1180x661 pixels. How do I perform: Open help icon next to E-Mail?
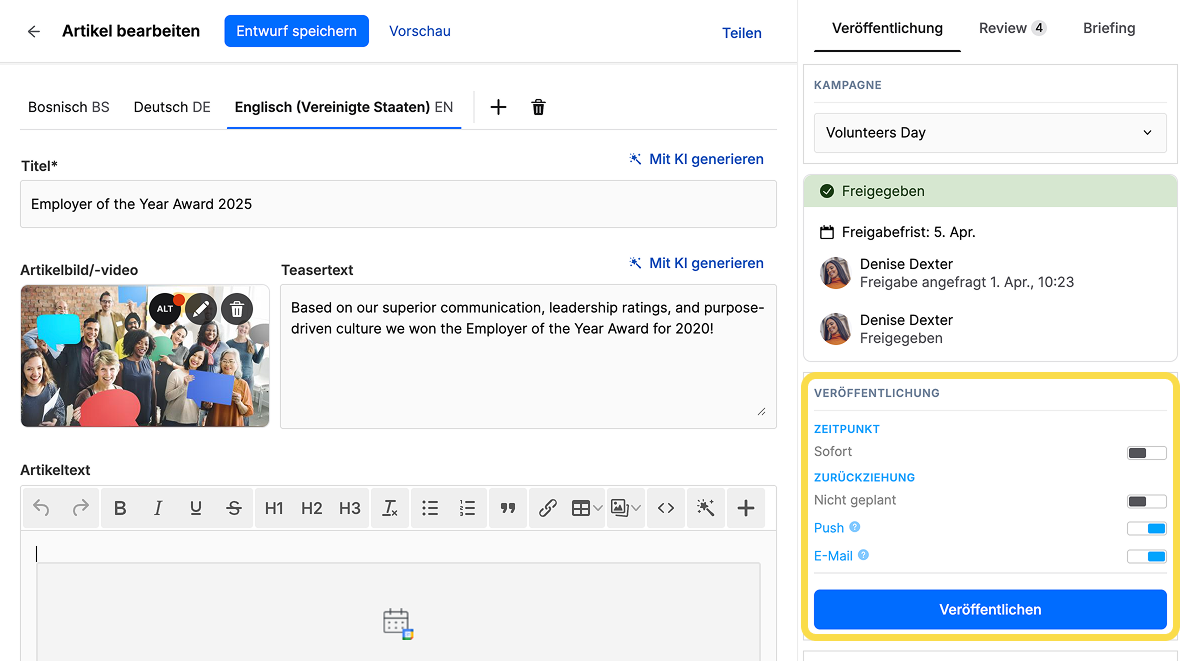click(863, 555)
